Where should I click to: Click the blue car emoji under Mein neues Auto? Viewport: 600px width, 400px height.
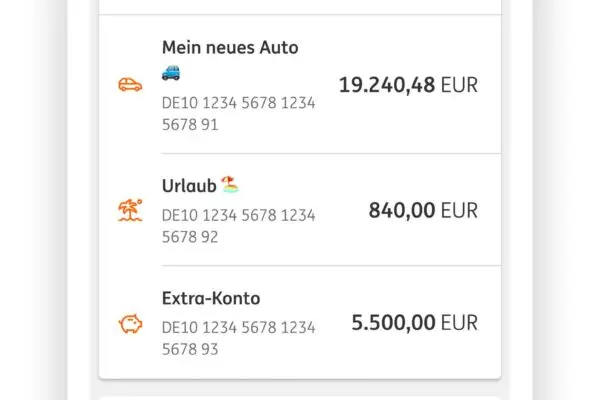(171, 72)
